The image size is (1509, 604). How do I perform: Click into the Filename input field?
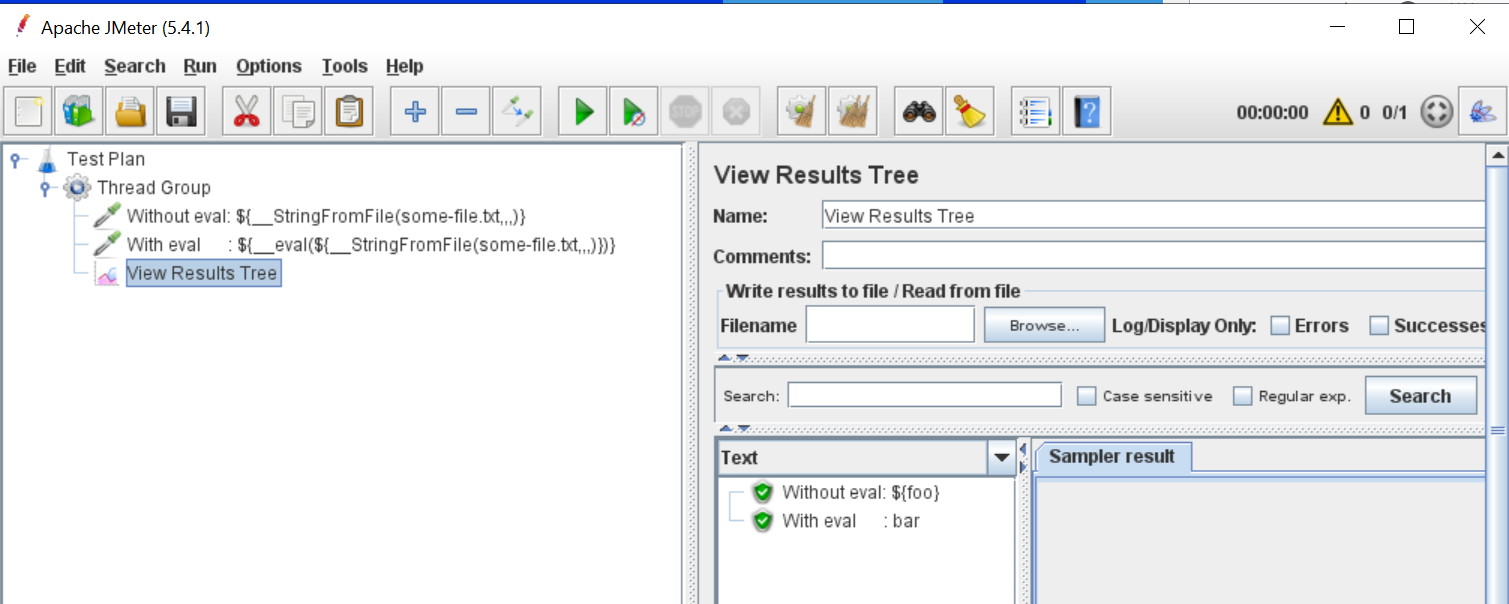click(890, 325)
